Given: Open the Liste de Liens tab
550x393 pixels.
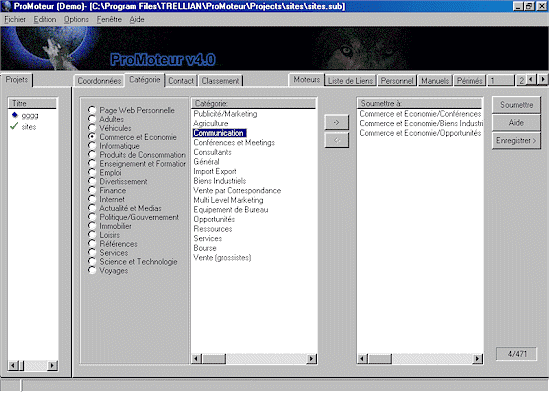Looking at the screenshot, I should tap(350, 81).
